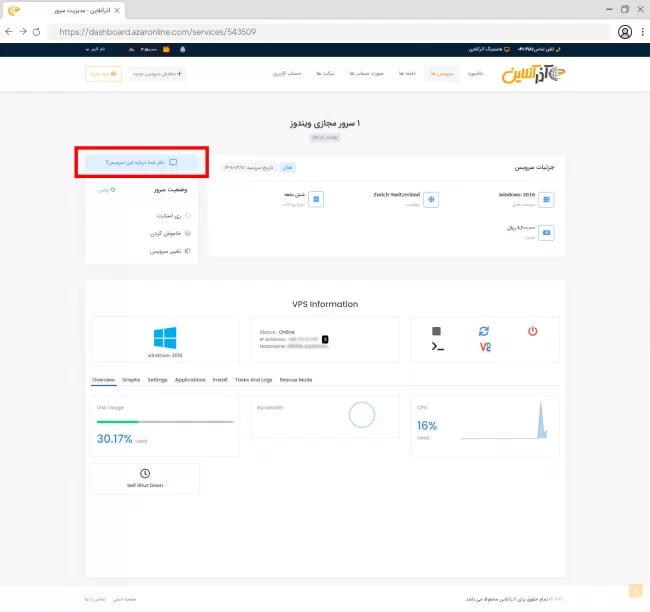Viewport: 650px width, 612px height.
Task: Switch to the Graphs tab
Action: (x=131, y=380)
